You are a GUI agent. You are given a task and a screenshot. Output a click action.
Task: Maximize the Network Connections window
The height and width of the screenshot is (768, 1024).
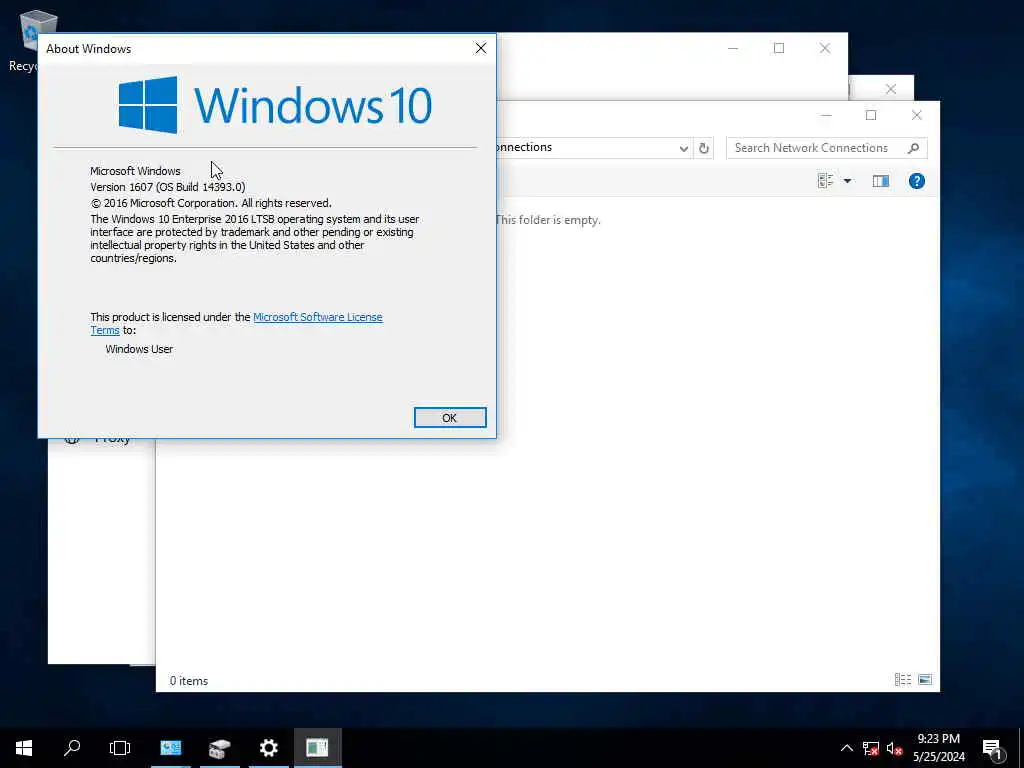[x=871, y=116]
